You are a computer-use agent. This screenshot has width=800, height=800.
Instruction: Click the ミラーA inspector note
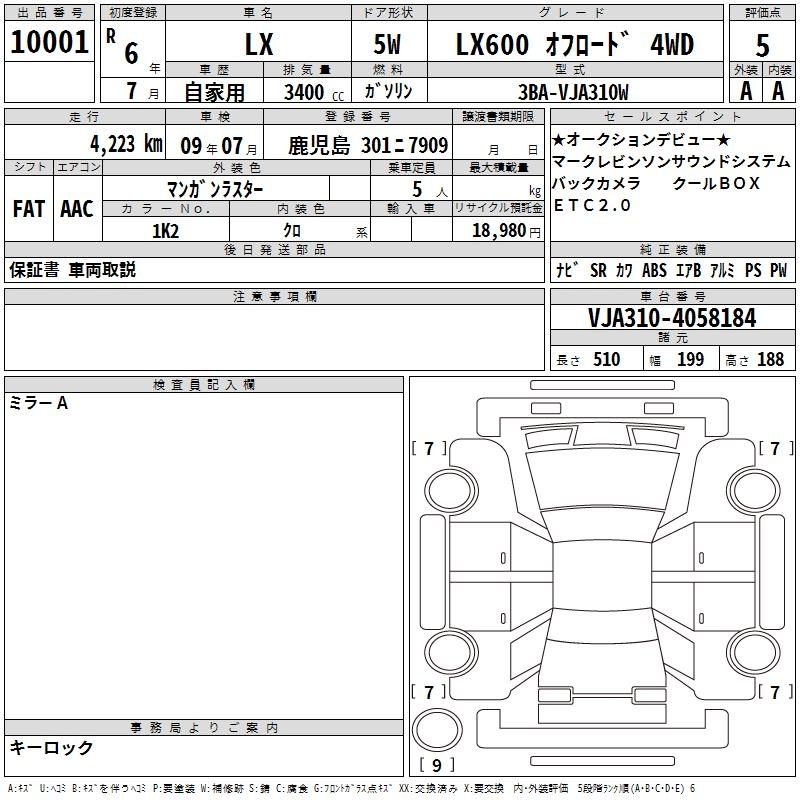(38, 403)
